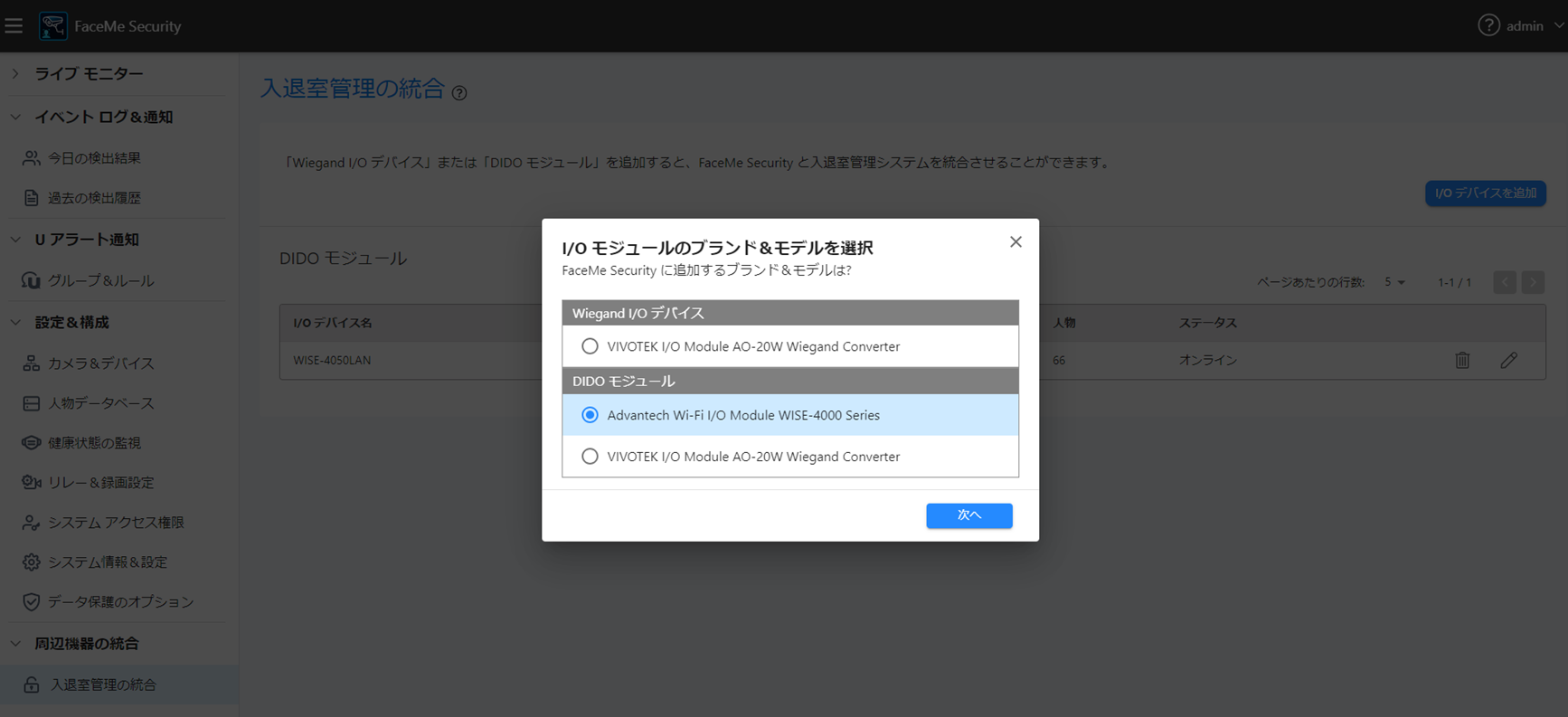This screenshot has height=717, width=1568.
Task: Select VIVOTEK radio under Wiegand I/O デバイス
Action: coord(590,346)
